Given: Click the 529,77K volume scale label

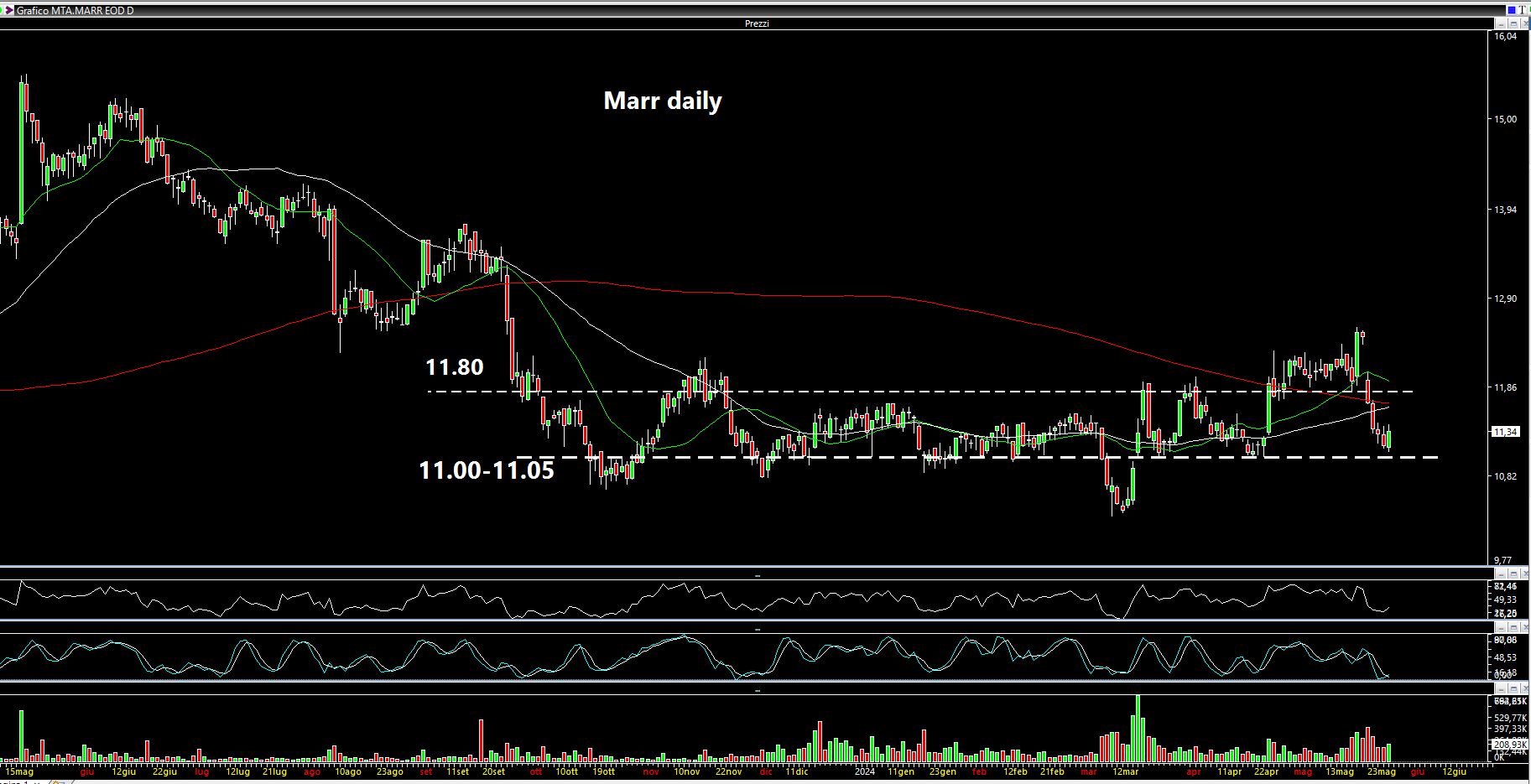Looking at the screenshot, I should tap(1510, 718).
